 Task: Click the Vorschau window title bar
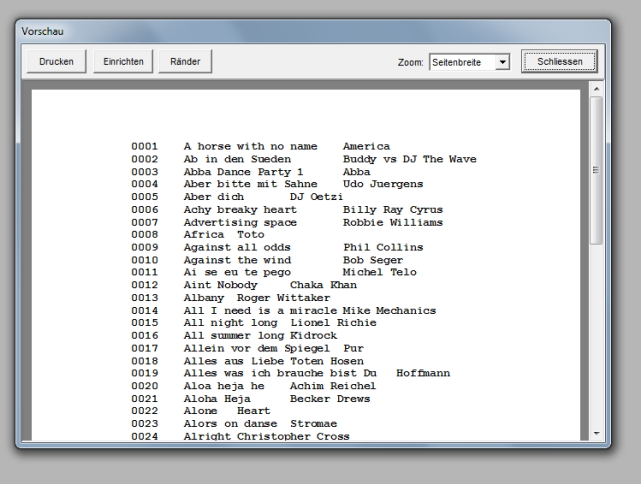tap(300, 29)
